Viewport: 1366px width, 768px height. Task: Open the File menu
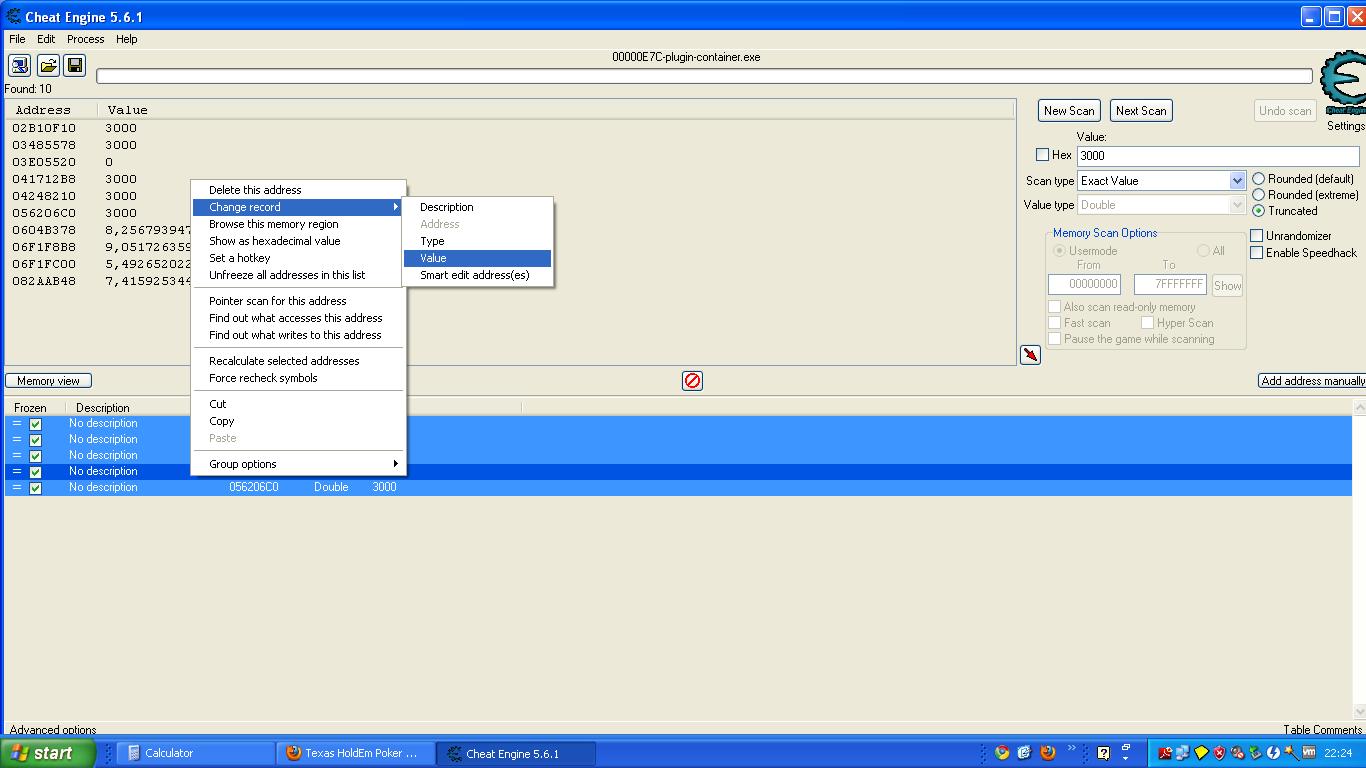17,39
